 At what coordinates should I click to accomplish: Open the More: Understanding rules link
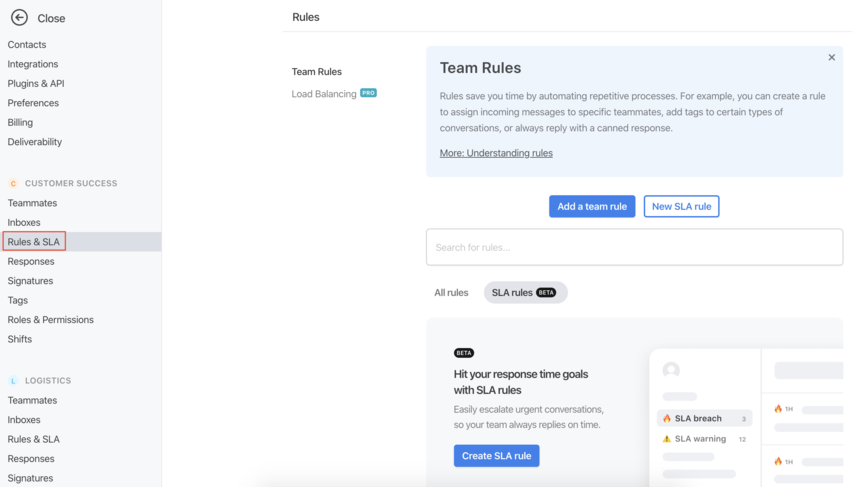[496, 153]
